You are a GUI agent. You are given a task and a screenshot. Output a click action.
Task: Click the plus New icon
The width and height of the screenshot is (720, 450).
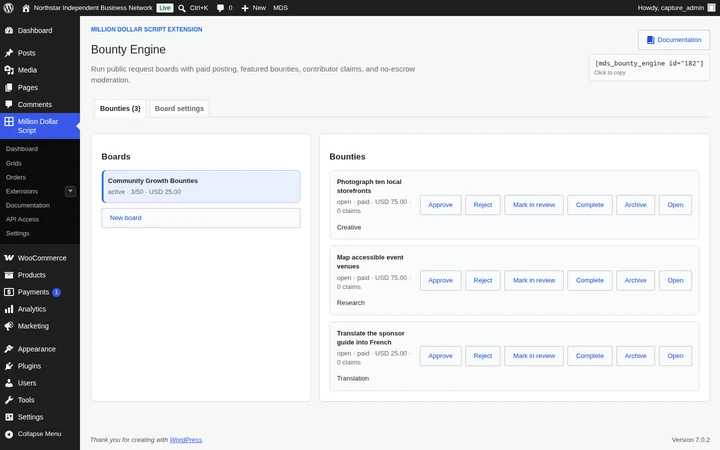[245, 8]
